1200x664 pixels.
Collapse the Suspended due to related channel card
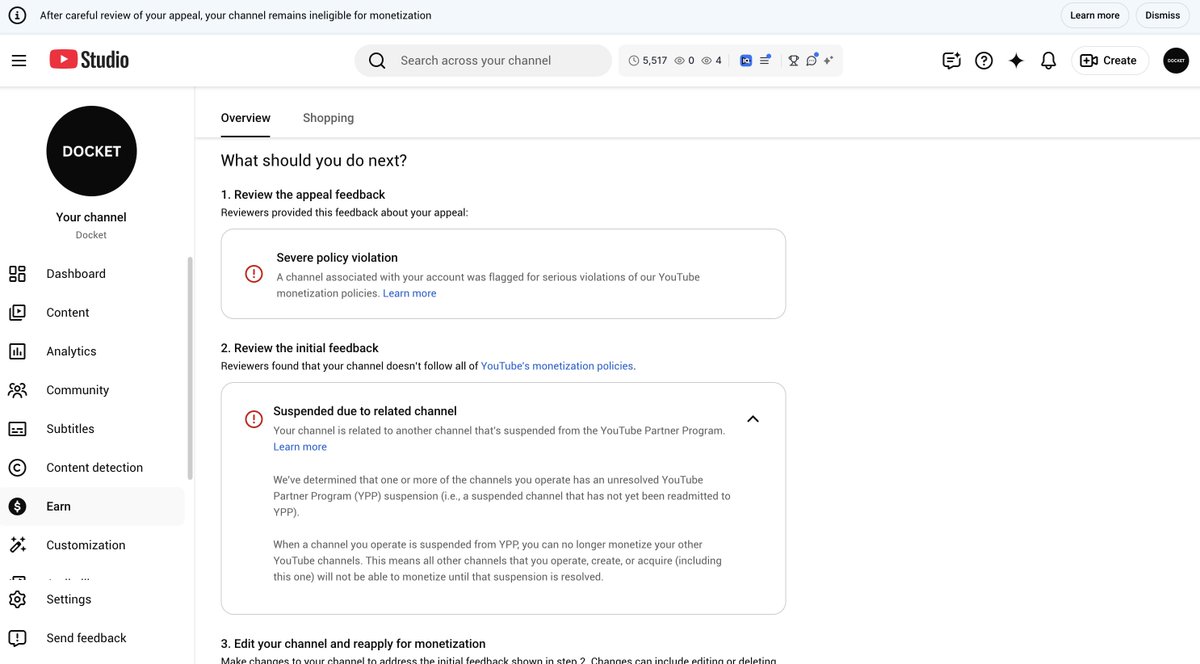coord(753,419)
